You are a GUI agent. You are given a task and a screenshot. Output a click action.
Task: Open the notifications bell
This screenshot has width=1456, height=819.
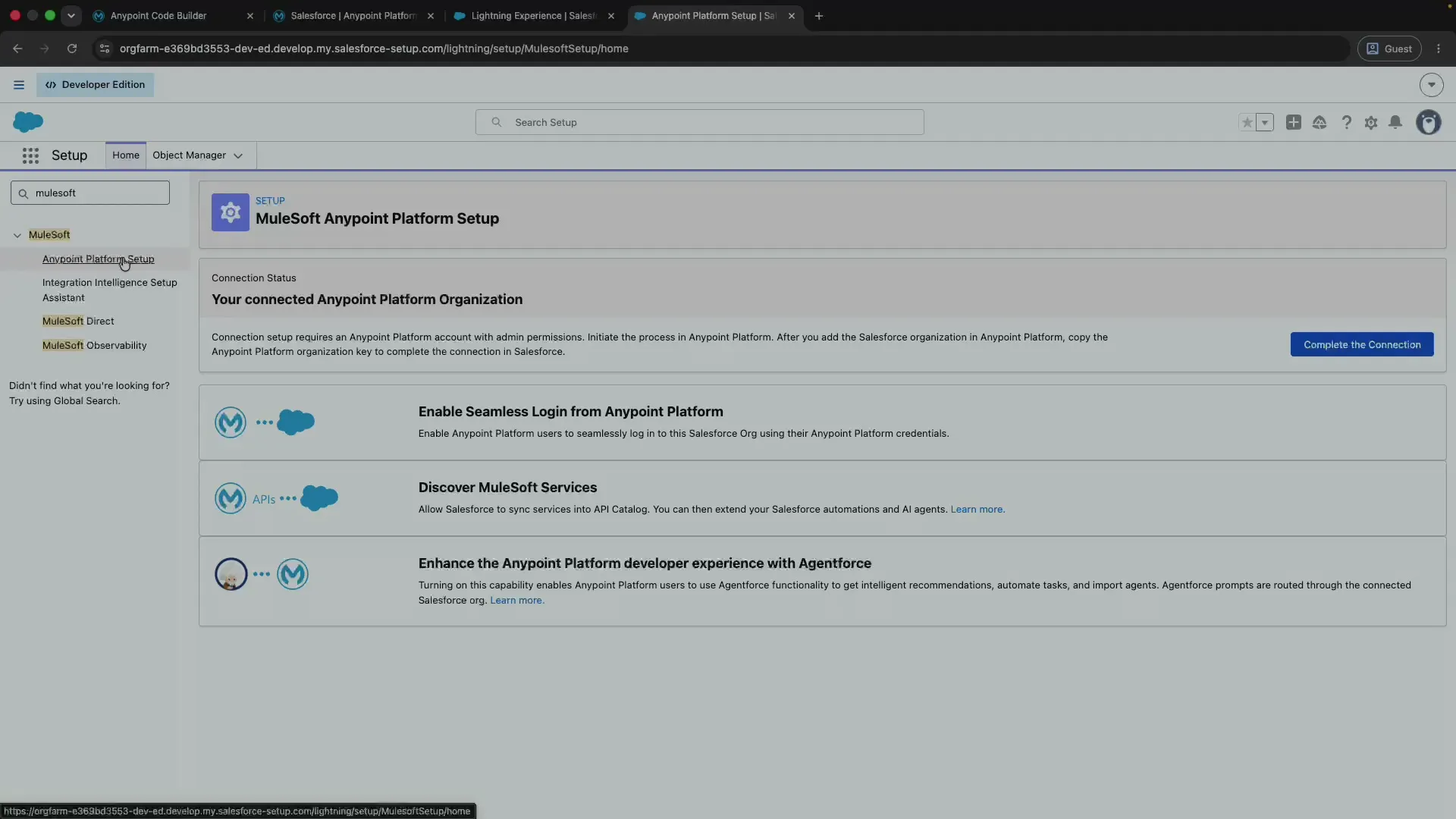1395,122
